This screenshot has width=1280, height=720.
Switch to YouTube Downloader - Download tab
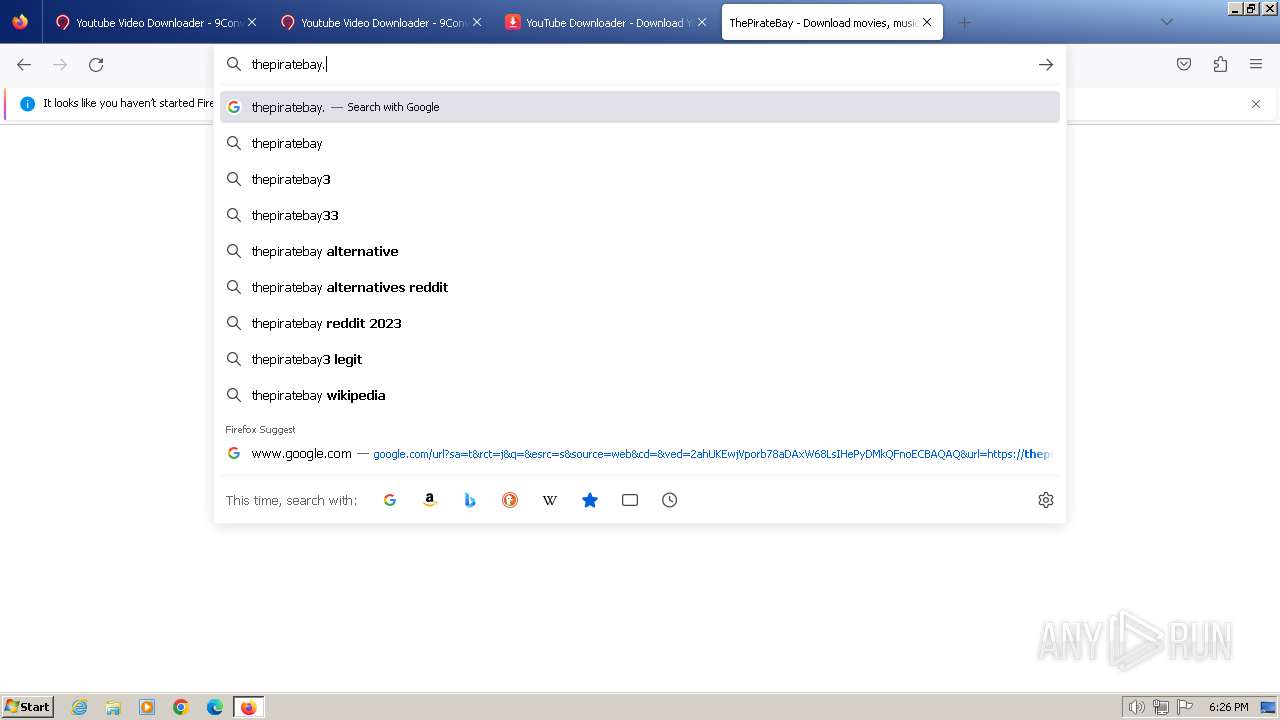coord(605,22)
